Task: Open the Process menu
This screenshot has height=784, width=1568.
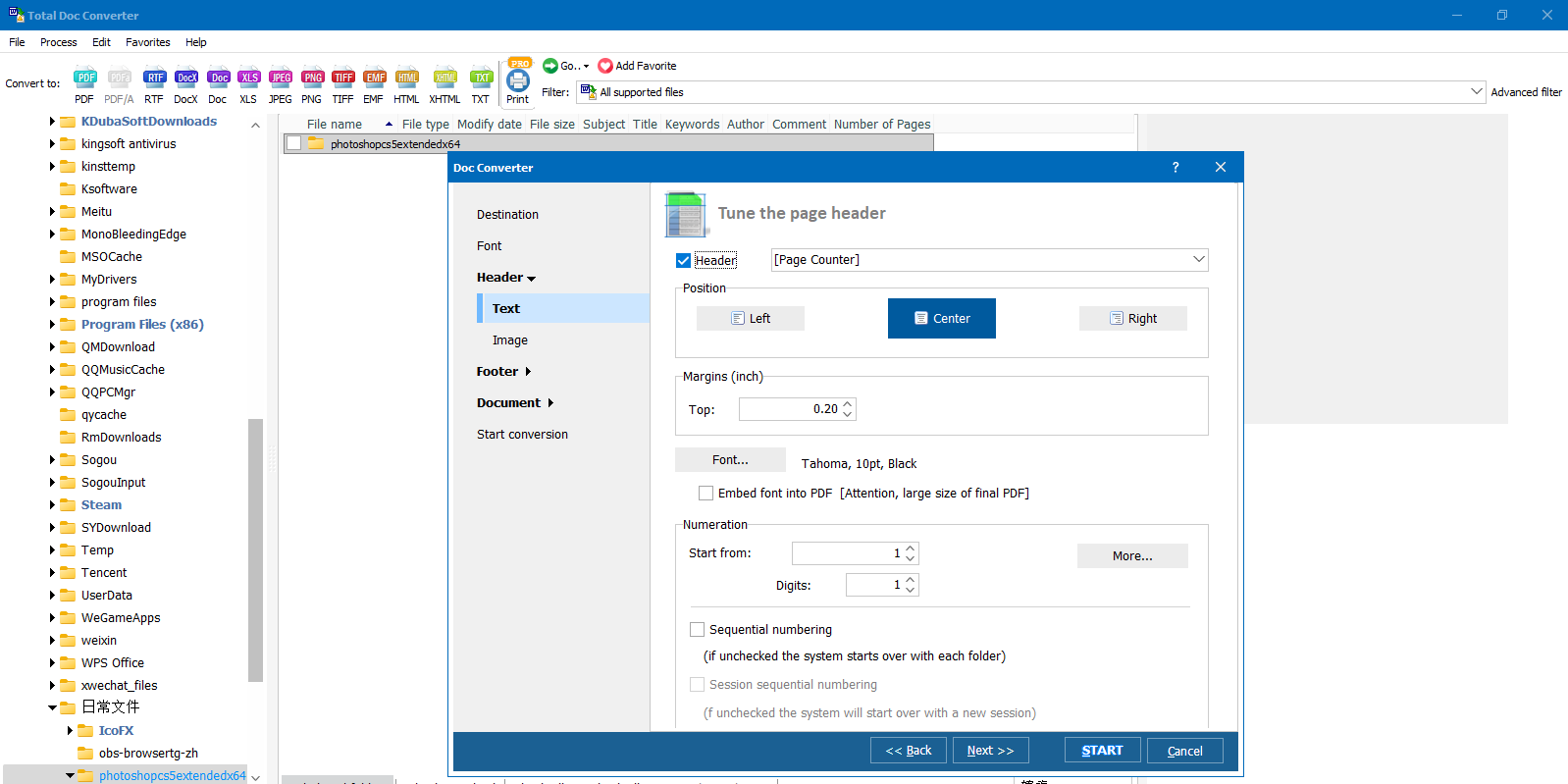Action: (58, 42)
